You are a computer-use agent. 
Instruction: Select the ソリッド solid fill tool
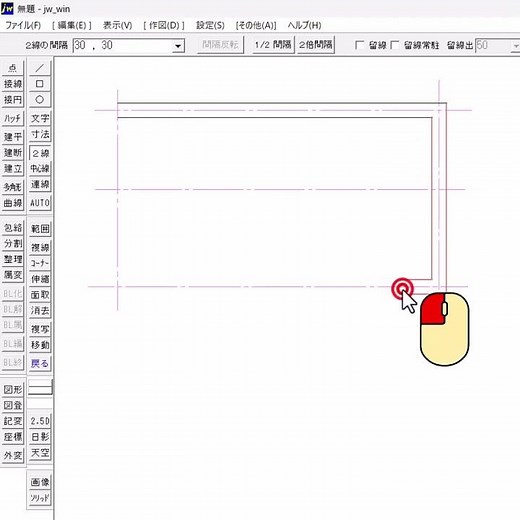coord(40,498)
